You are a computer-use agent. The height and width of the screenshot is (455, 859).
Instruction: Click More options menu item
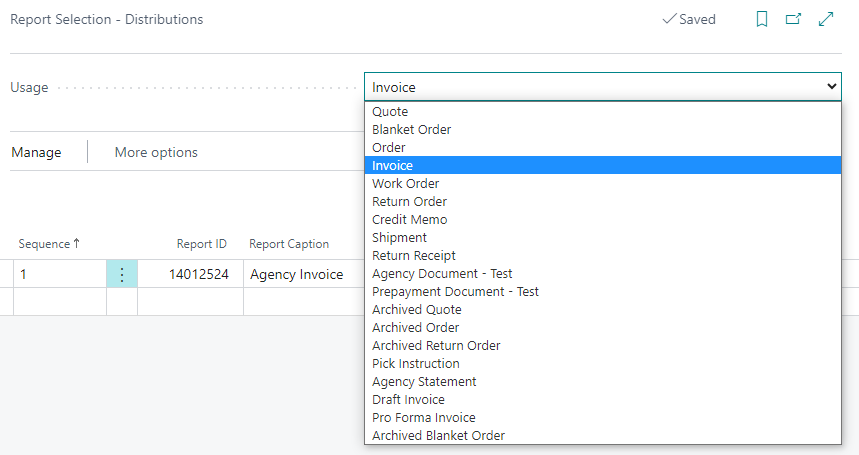[156, 152]
